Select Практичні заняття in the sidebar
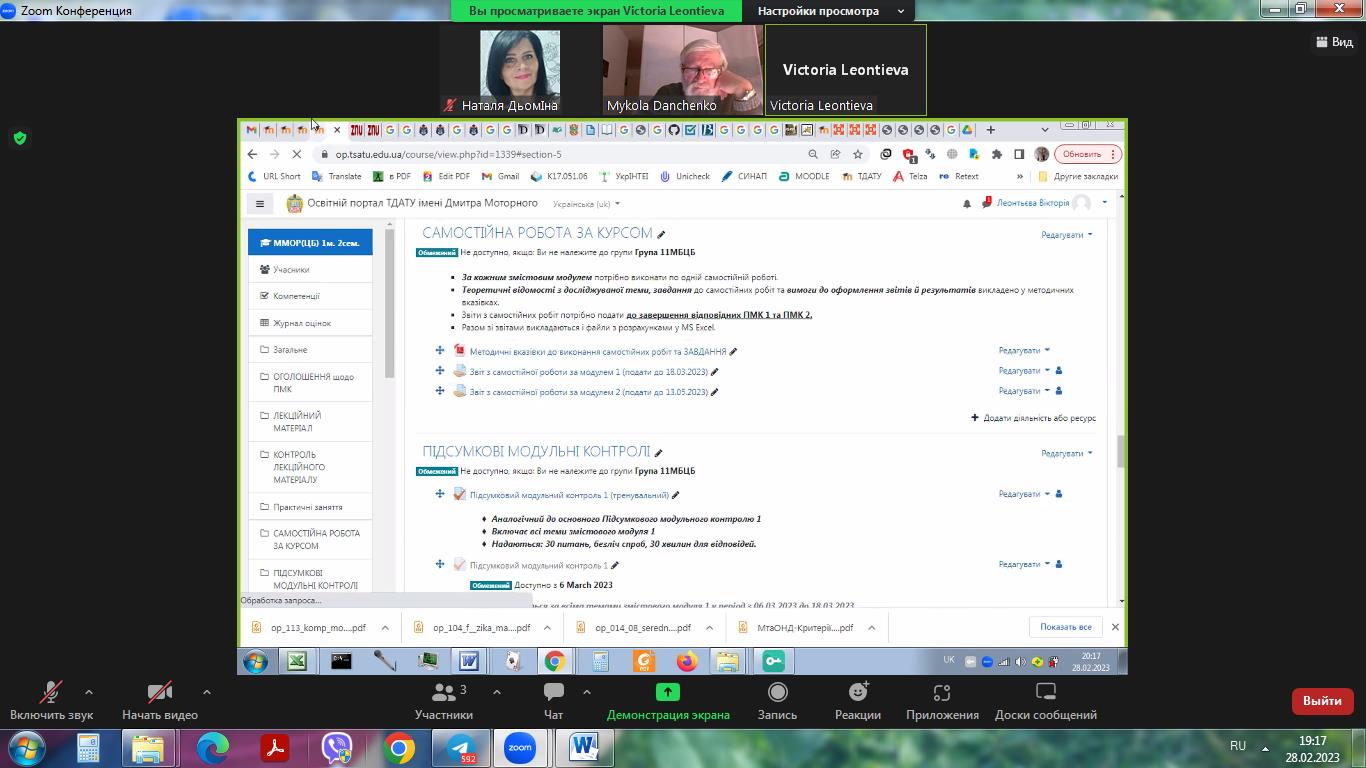Screen dimensions: 1366x768 coord(310,507)
